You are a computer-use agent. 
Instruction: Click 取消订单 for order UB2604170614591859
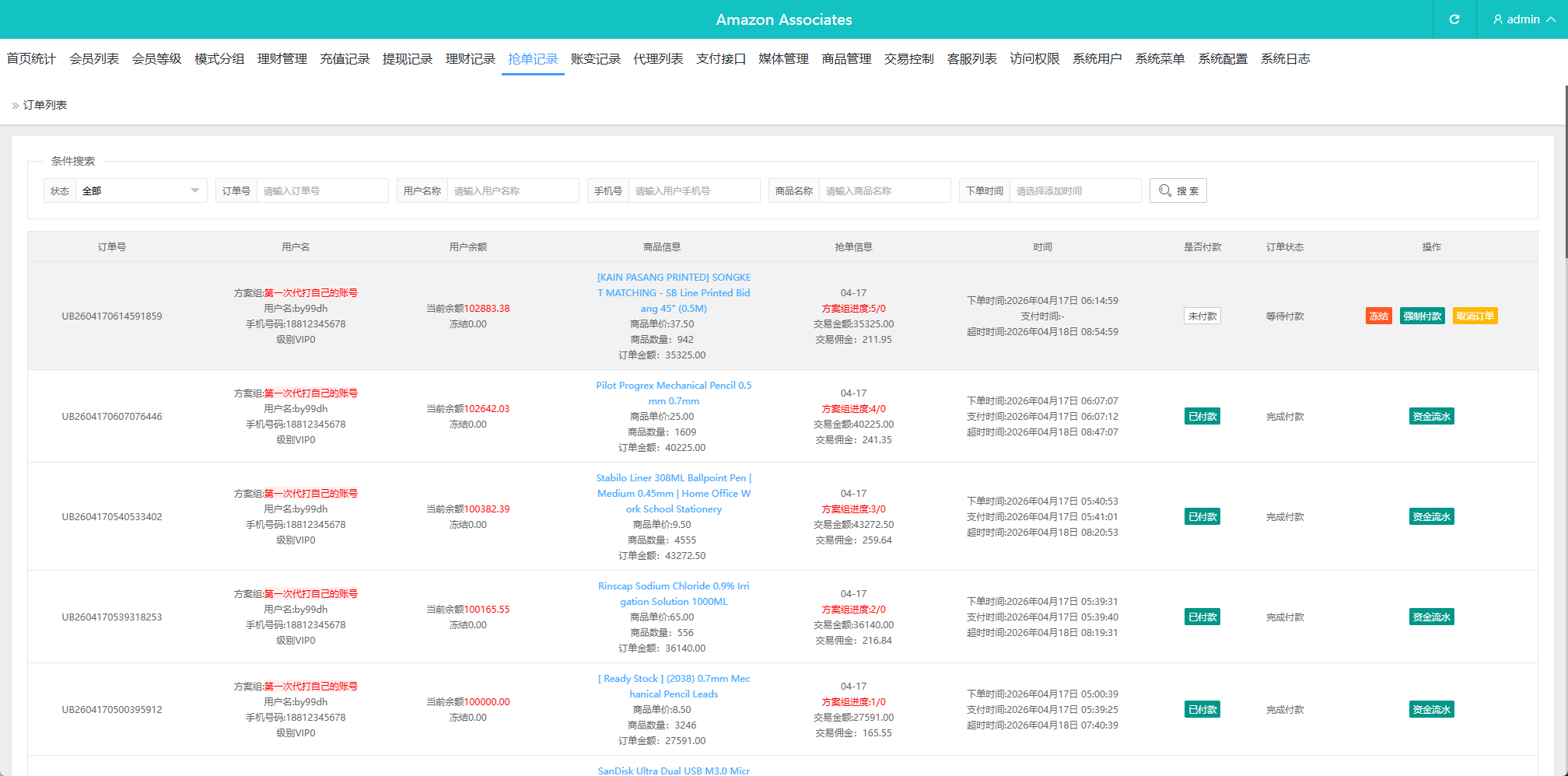pos(1475,316)
